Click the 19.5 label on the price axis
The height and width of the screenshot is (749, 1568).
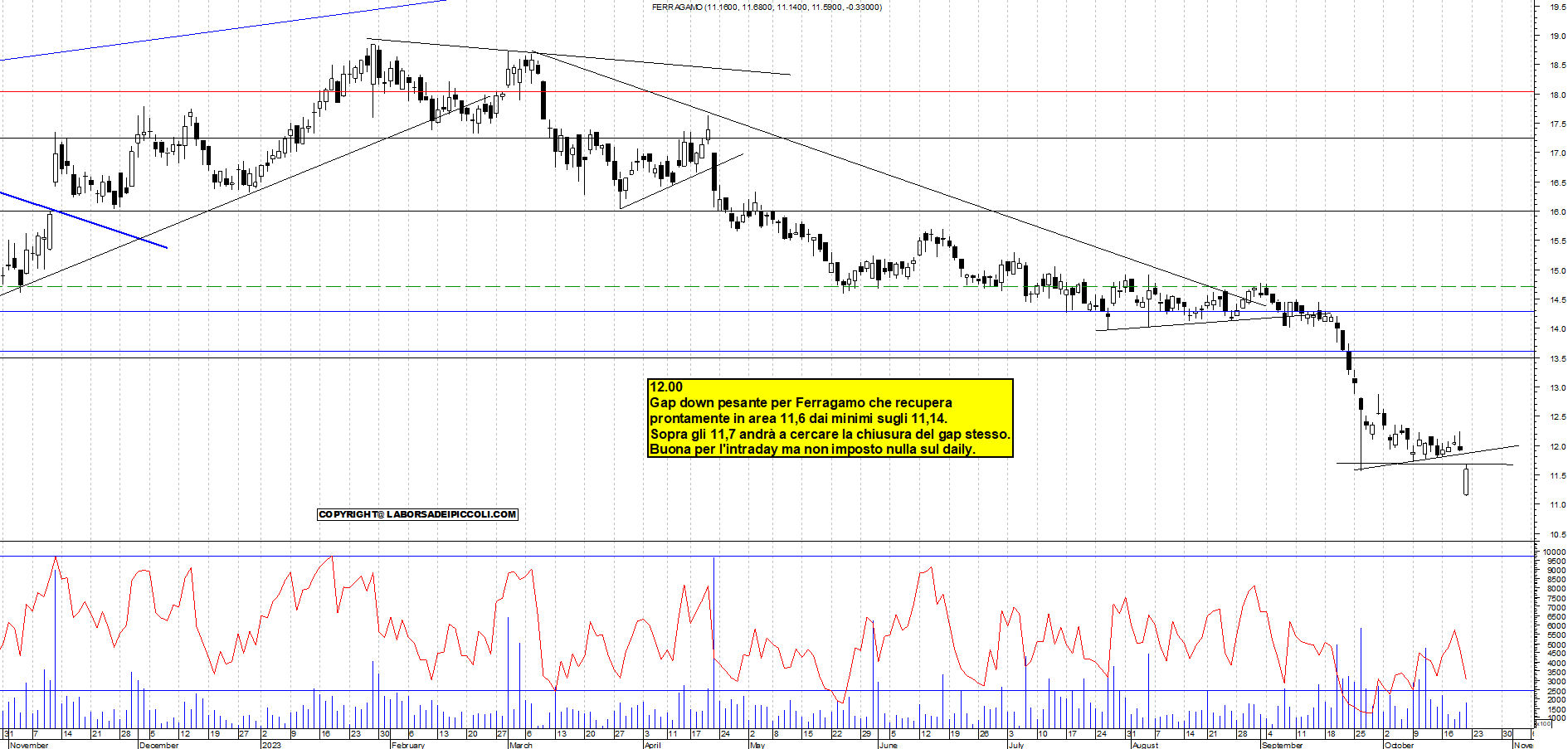pyautogui.click(x=1557, y=7)
